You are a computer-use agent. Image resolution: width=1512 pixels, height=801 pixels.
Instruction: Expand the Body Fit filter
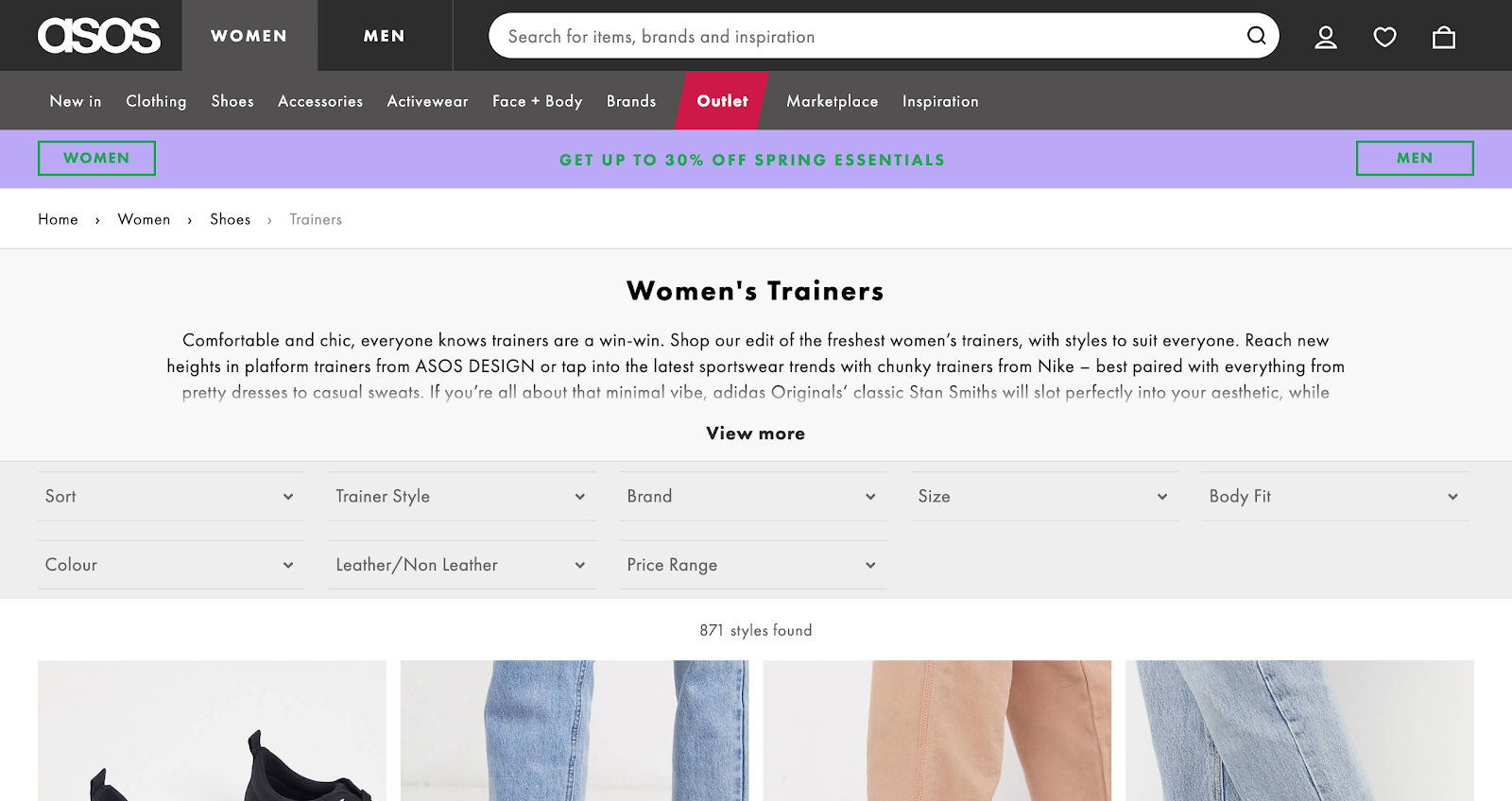(x=1335, y=496)
